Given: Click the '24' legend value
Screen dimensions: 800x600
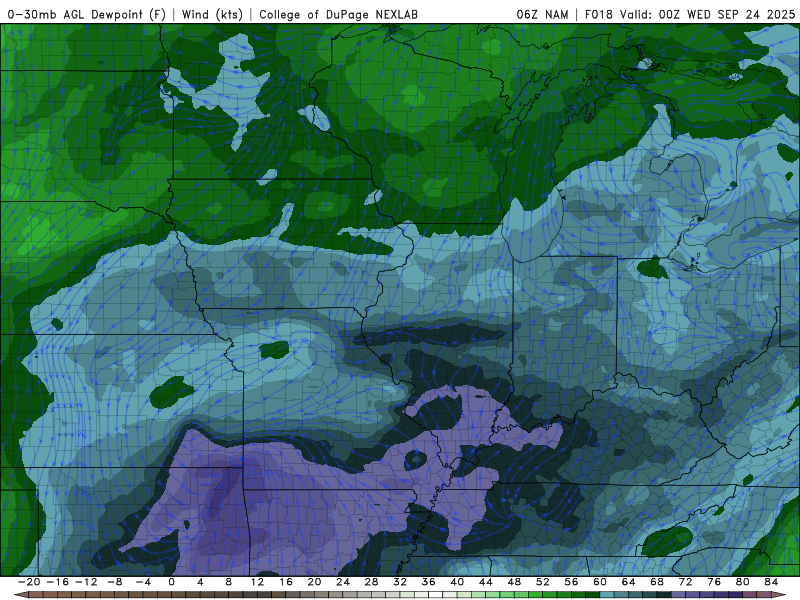Looking at the screenshot, I should coord(343,582).
